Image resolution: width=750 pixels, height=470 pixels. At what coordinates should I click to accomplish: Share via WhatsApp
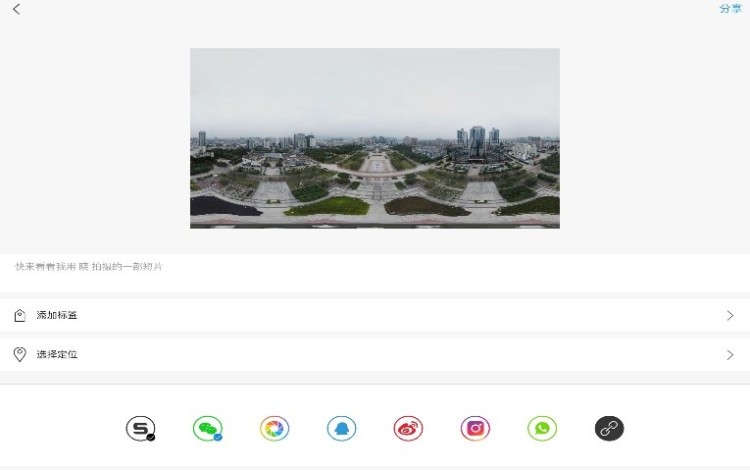click(542, 428)
